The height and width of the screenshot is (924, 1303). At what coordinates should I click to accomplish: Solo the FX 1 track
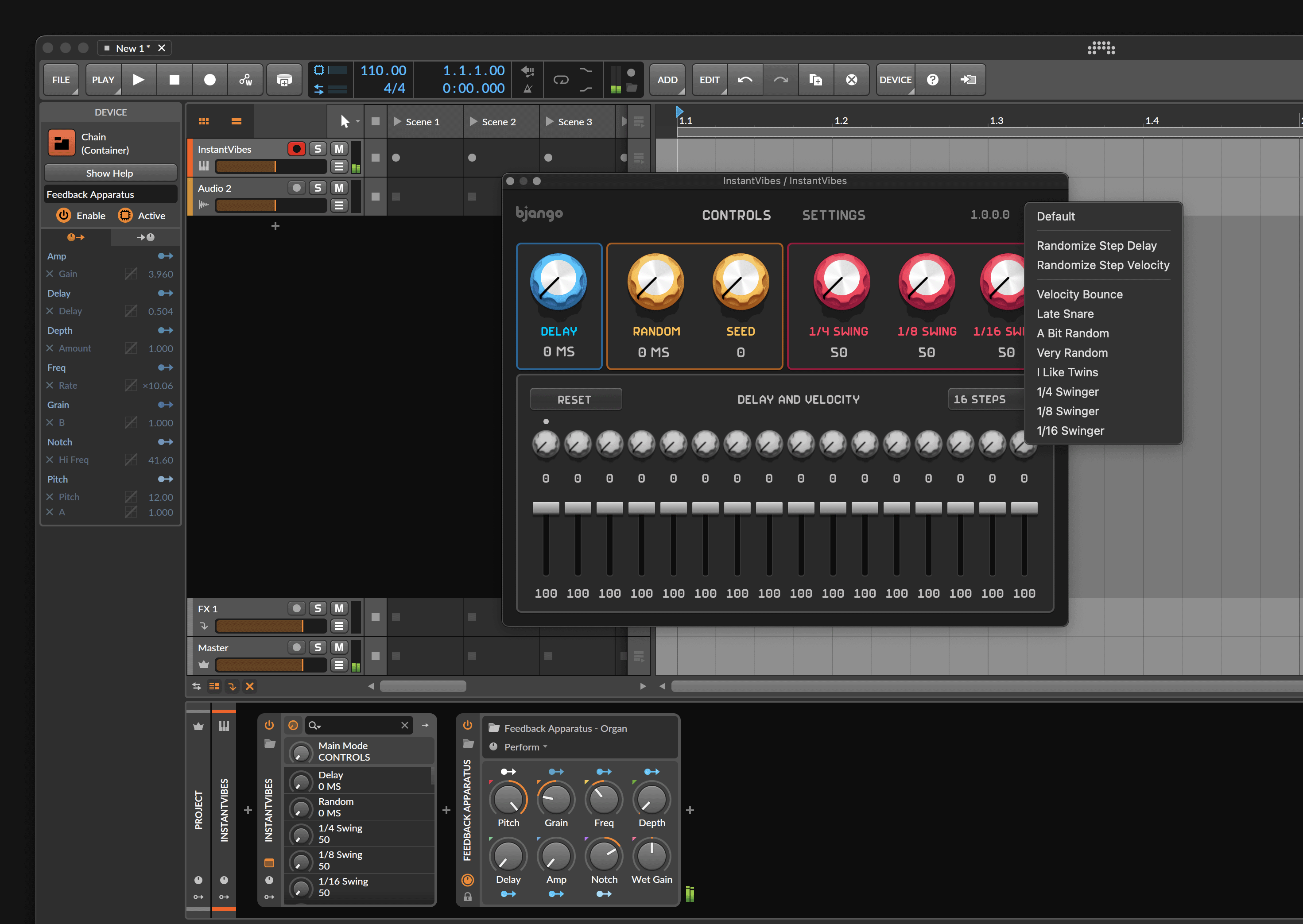tap(318, 608)
